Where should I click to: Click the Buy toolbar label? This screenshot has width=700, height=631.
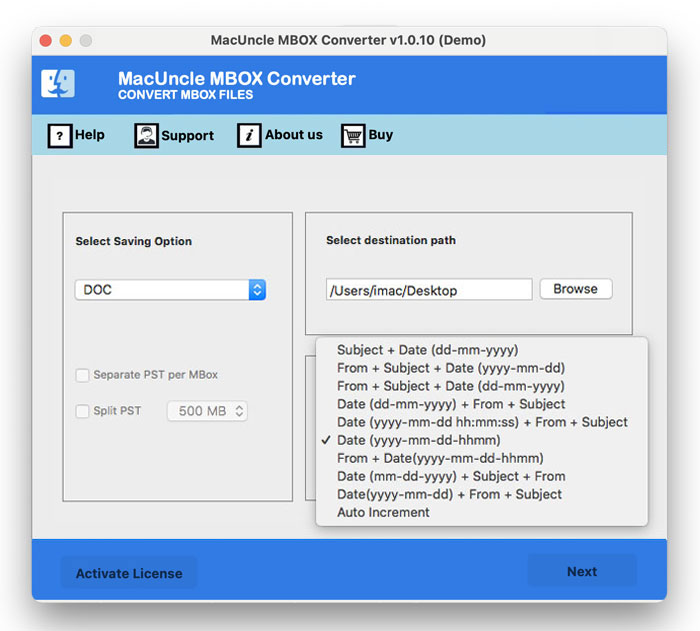click(381, 134)
